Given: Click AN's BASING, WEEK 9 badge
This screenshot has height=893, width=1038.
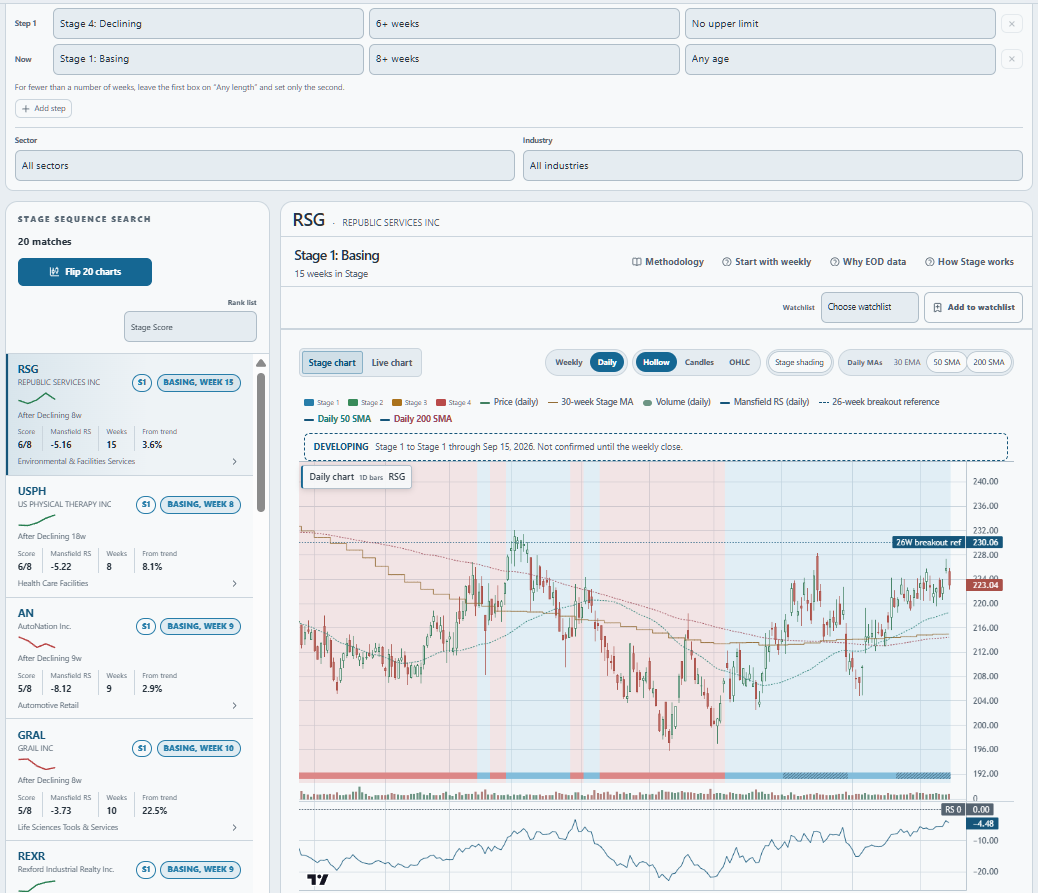Looking at the screenshot, I should [201, 626].
